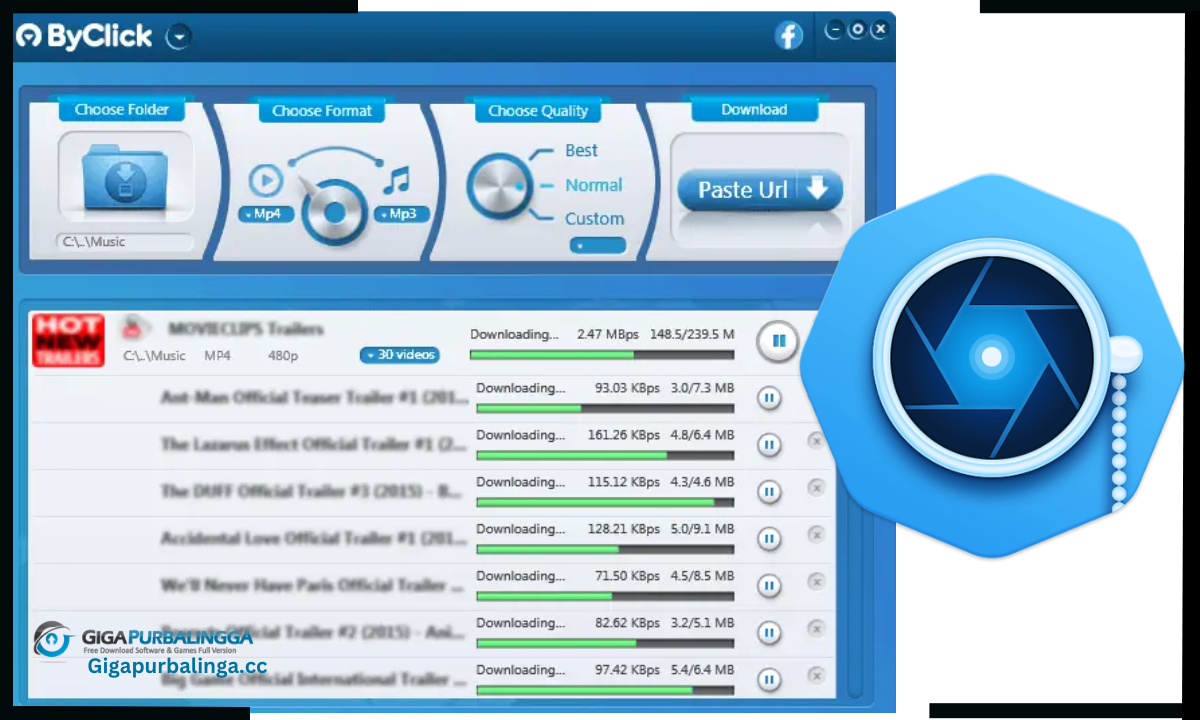Cancel the Official Trailer #2 (2015) download
Screen dimensions: 1200x720
point(816,628)
